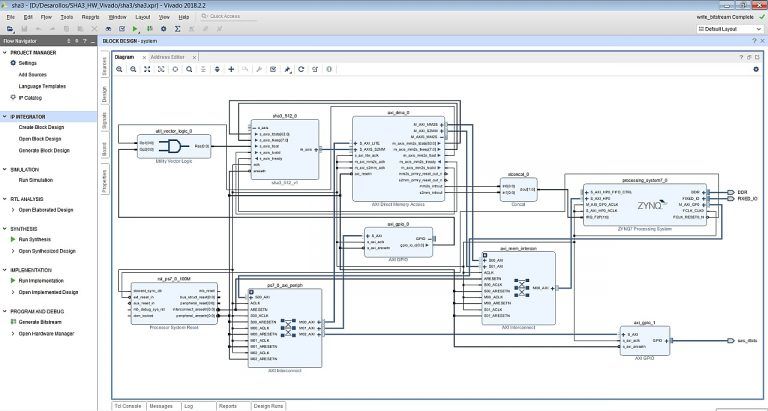
Task: Click the binoculars Find icon in main toolbar
Action: pyautogui.click(x=108, y=29)
